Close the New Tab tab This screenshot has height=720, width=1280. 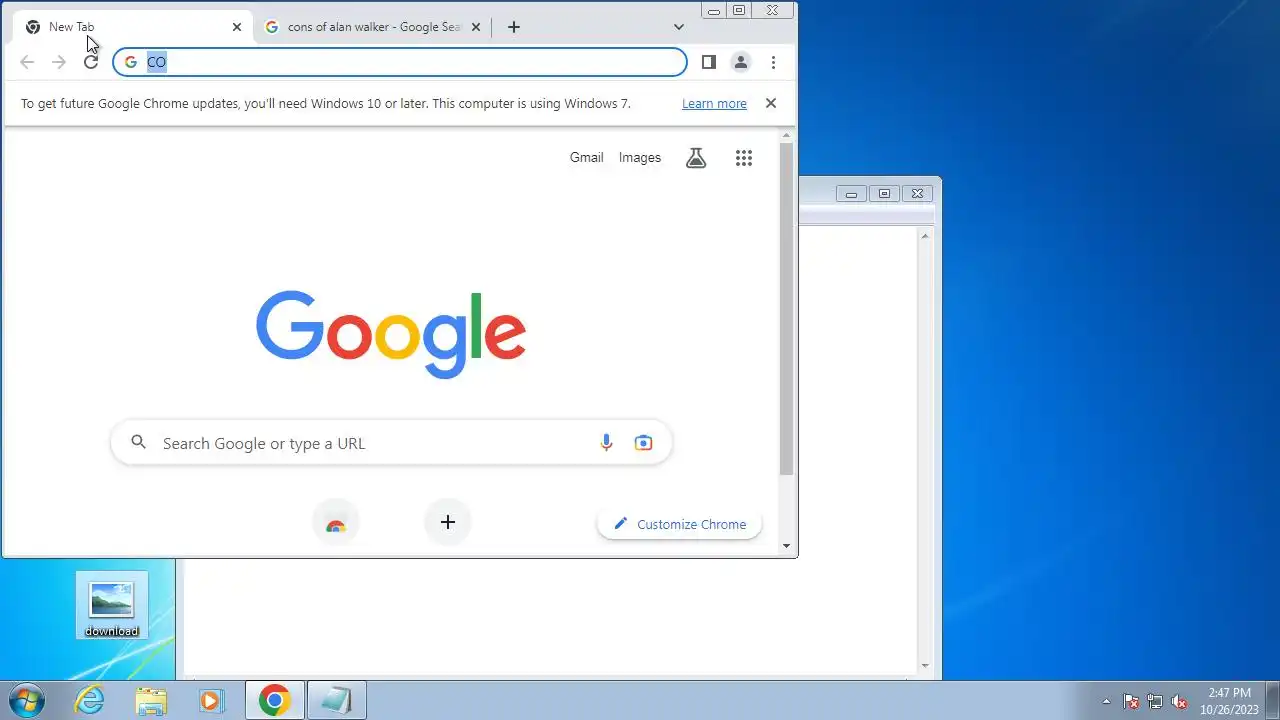pos(237,27)
